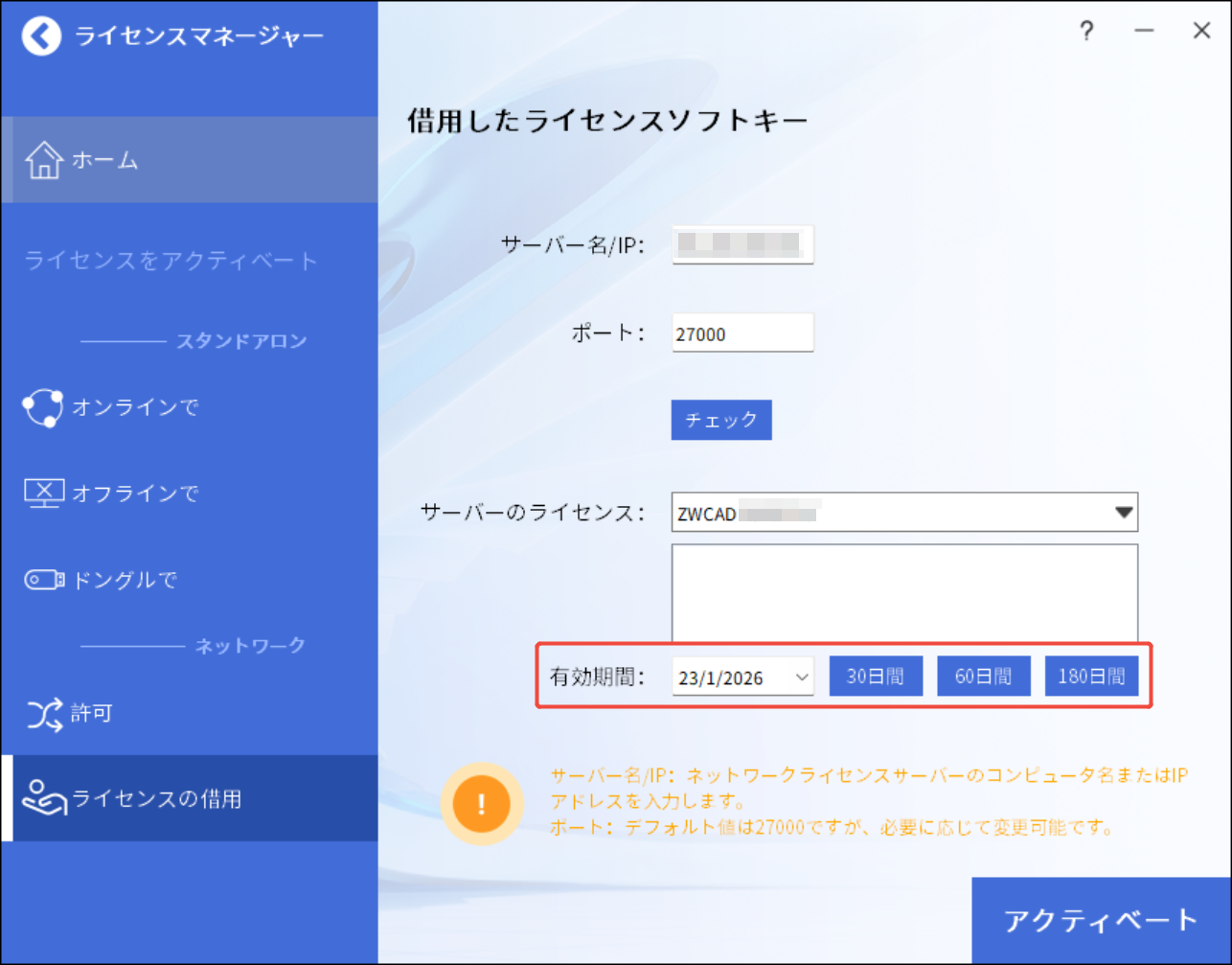Click the オンラインで online activation icon
Image resolution: width=1232 pixels, height=965 pixels.
tap(40, 406)
